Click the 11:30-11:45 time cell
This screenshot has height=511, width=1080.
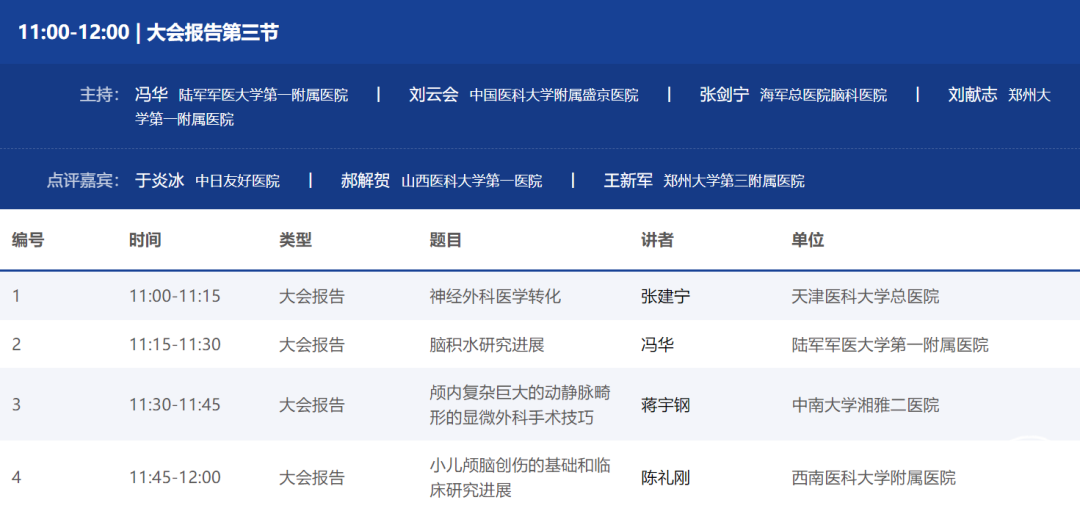[175, 405]
